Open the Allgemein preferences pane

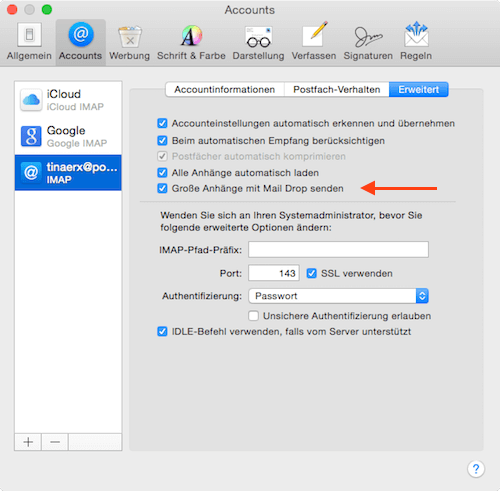29,42
